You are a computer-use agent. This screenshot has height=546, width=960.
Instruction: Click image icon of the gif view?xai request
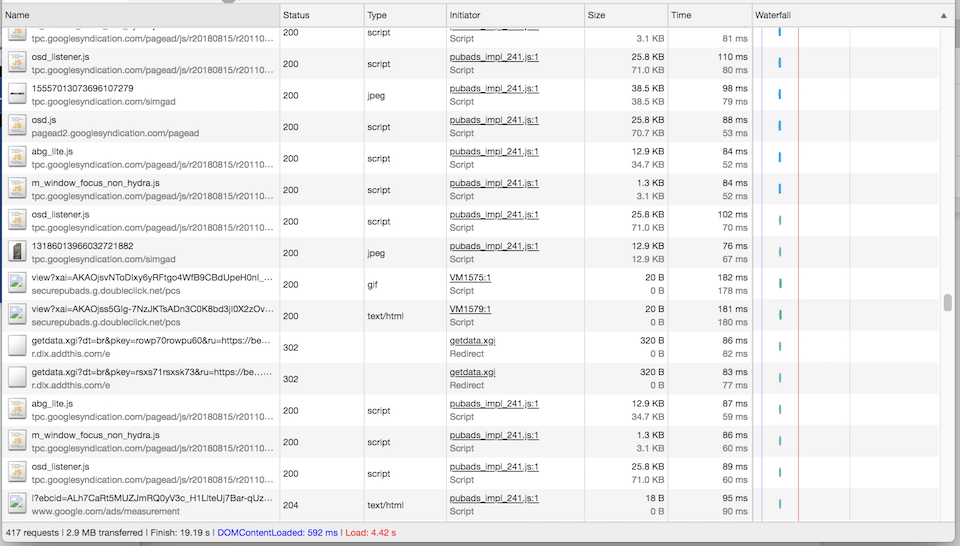17,284
